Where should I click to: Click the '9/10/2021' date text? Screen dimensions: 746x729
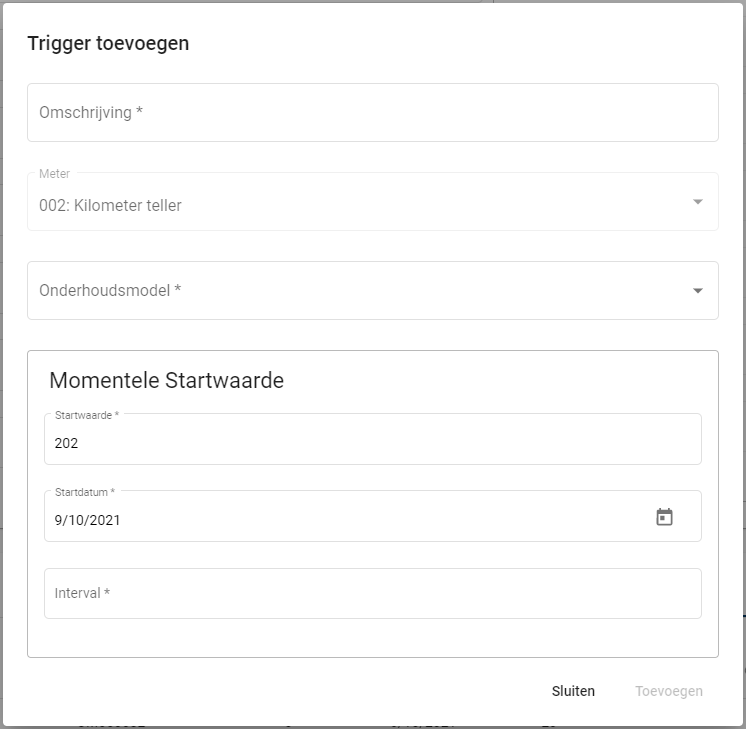(88, 520)
